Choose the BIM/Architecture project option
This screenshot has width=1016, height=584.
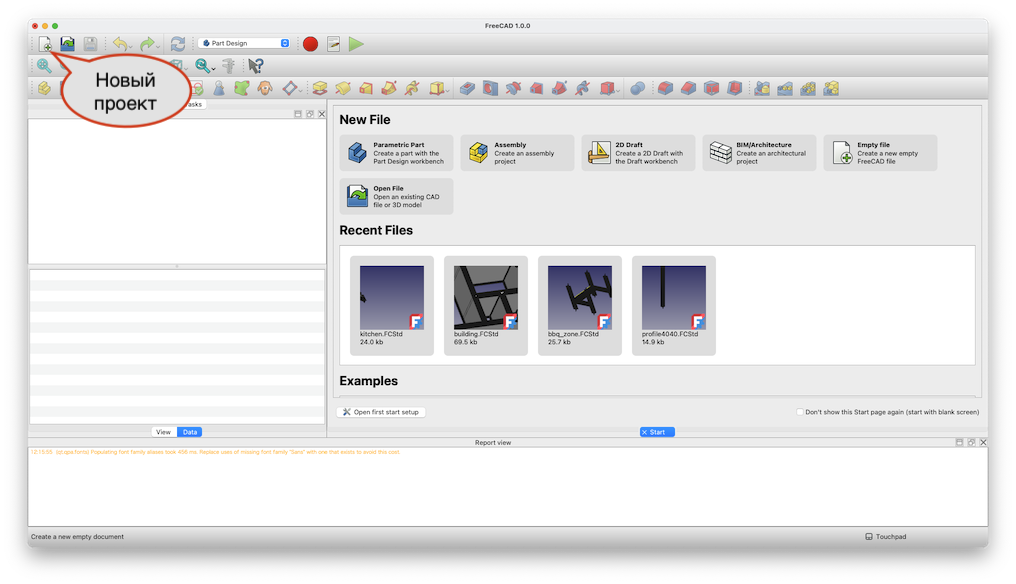759,153
